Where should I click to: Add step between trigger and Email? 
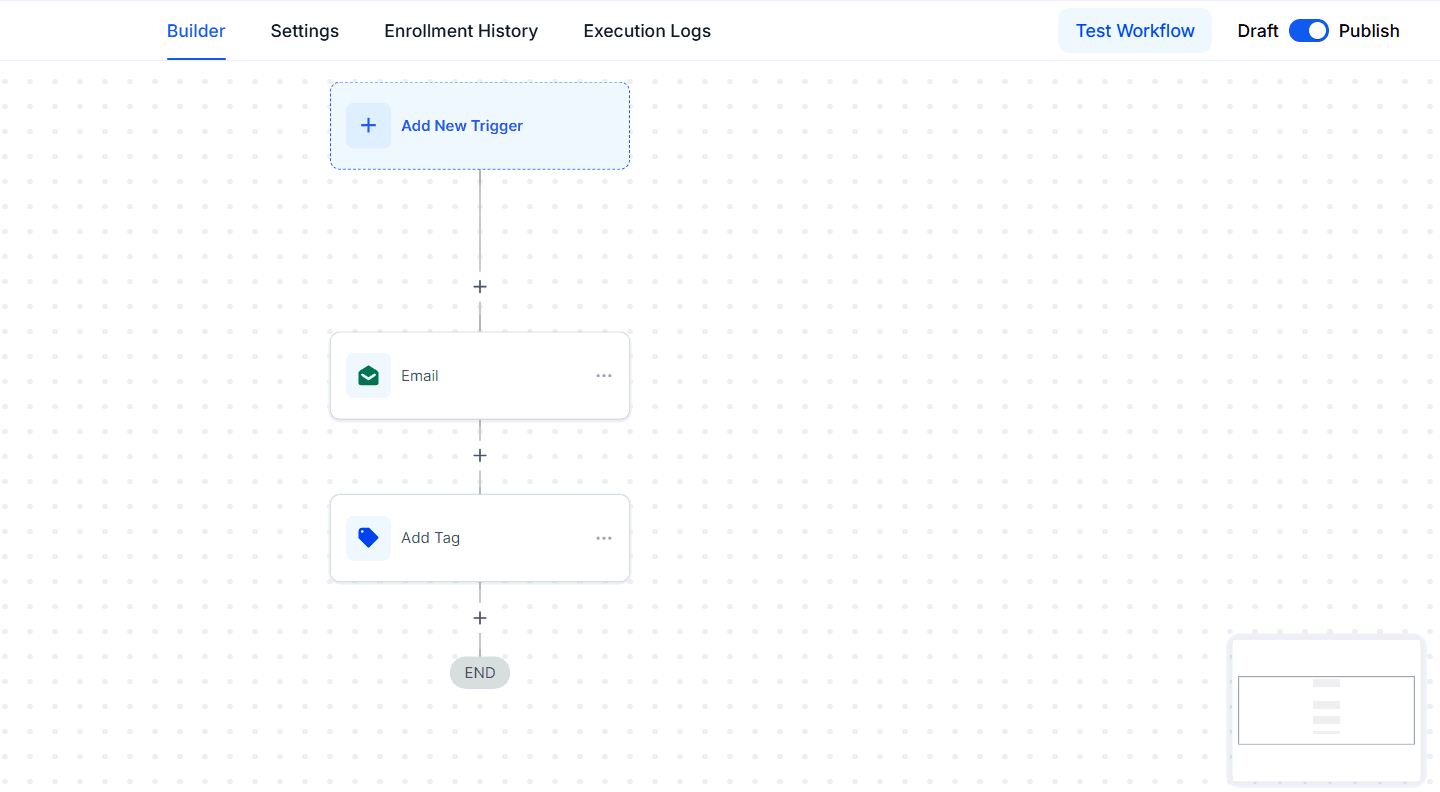480,287
